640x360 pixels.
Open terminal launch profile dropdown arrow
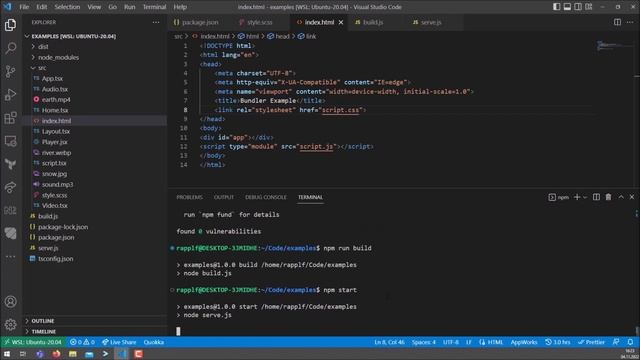pos(585,197)
